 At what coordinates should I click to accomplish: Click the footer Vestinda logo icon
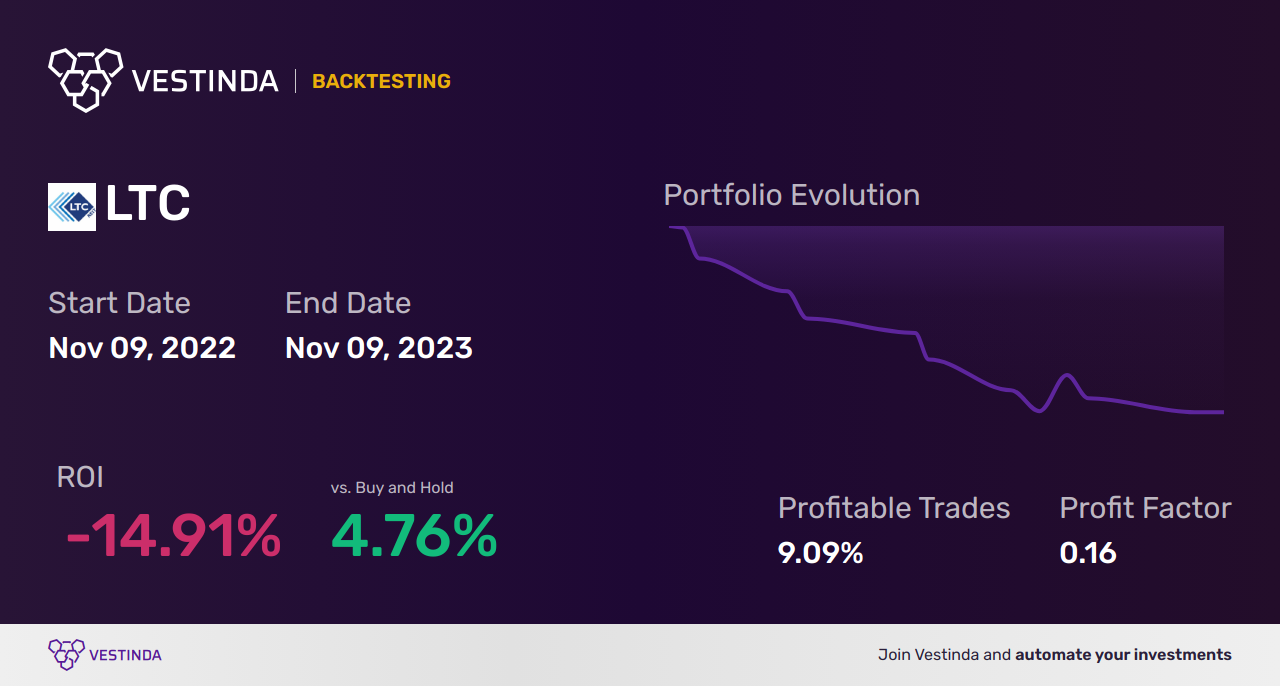[x=66, y=655]
